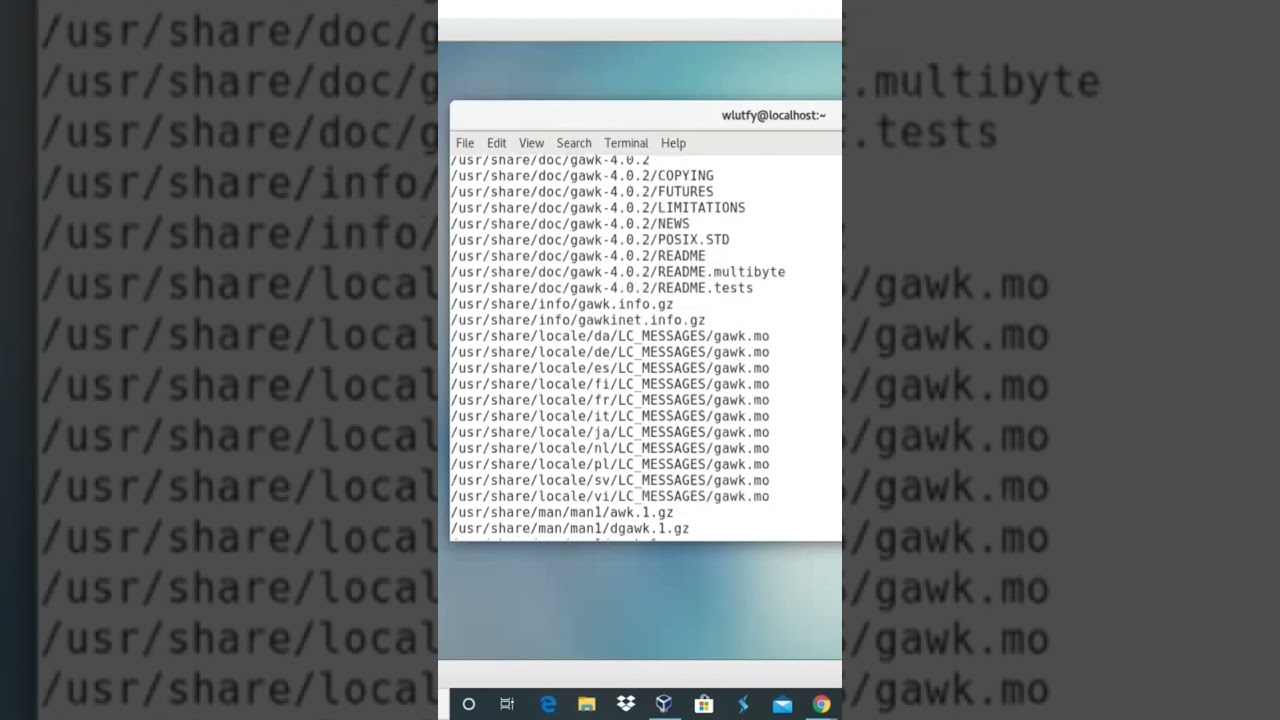Viewport: 1280px width, 720px height.
Task: Click the locale/fi/LC_MESSAGES/gawk.mo line
Action: [x=610, y=384]
